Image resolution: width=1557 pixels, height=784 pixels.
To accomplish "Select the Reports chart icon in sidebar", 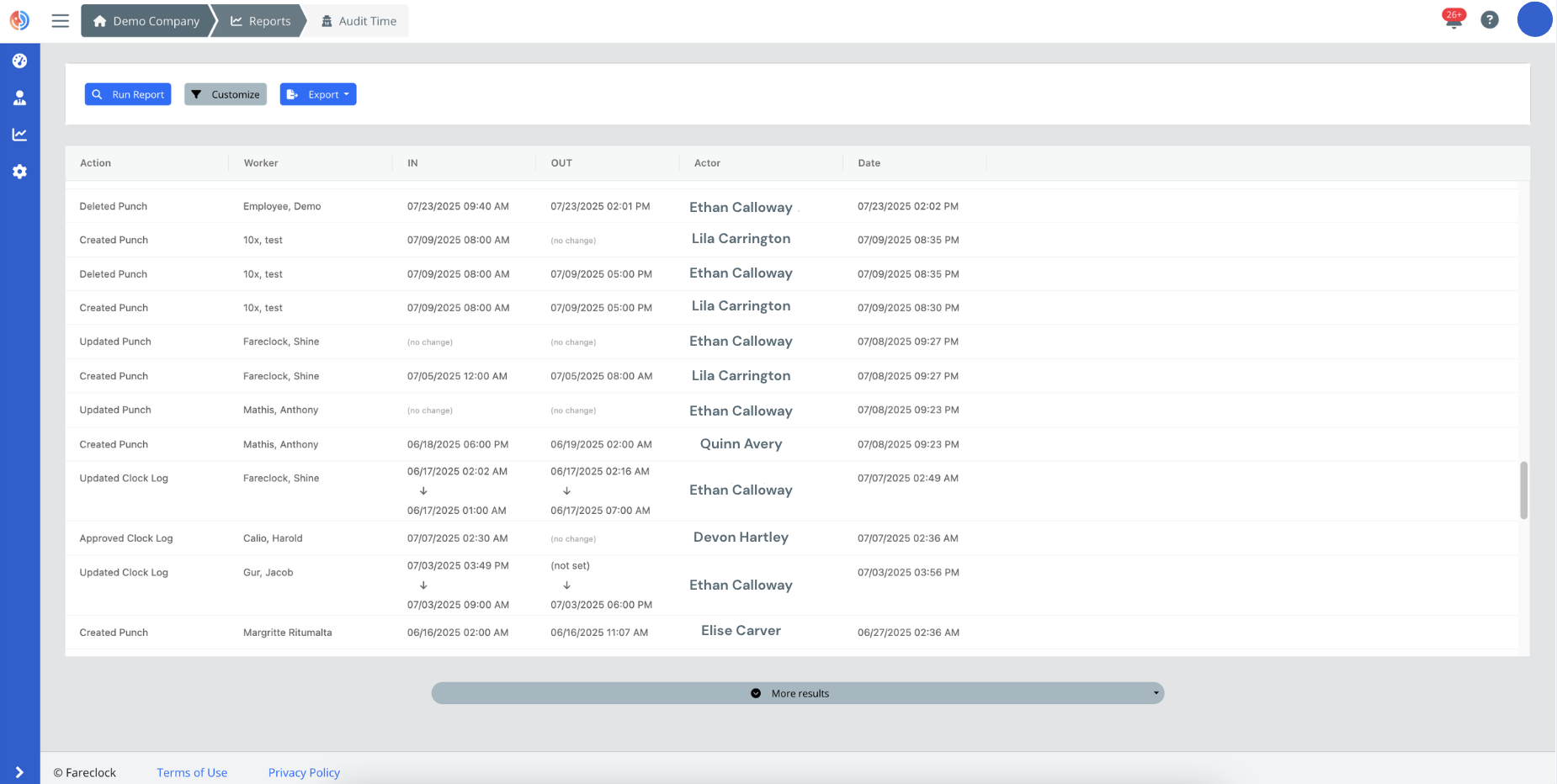I will (19, 134).
